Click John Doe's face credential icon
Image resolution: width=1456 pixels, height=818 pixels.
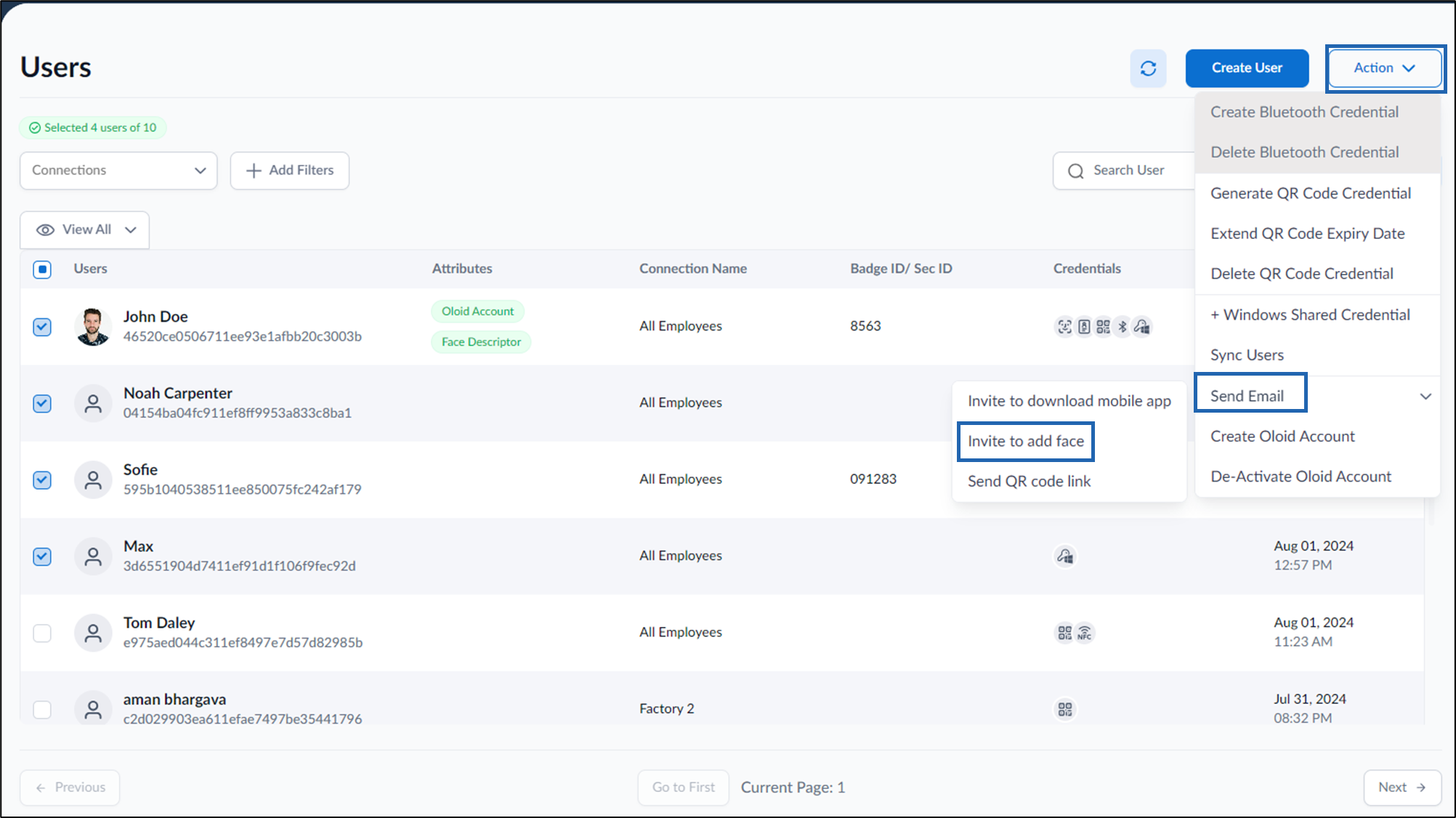[x=1064, y=327]
